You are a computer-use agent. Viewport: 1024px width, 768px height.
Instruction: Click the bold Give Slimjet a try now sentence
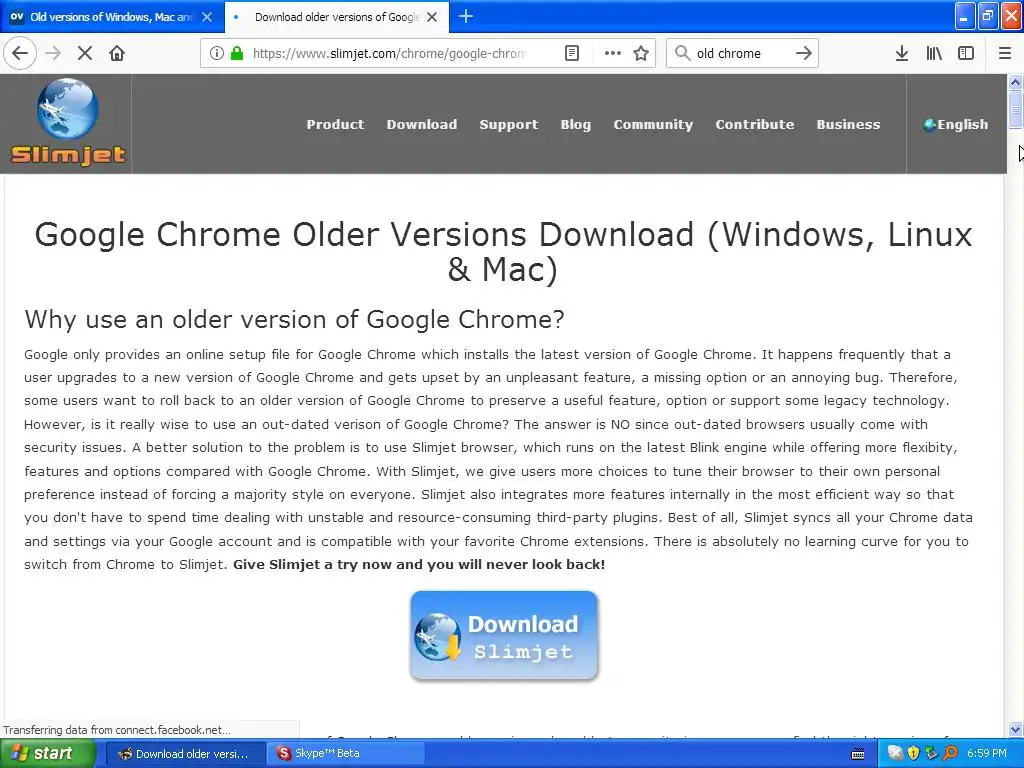point(419,564)
